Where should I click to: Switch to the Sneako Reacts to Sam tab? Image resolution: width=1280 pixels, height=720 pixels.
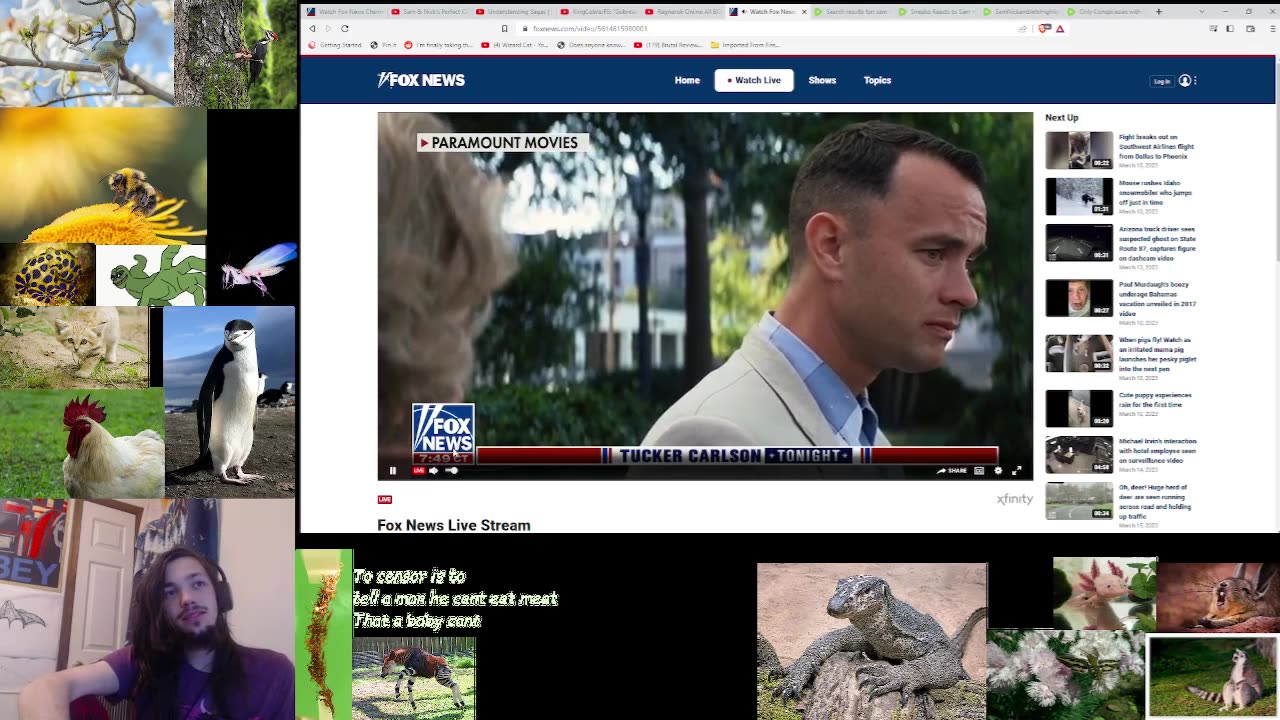click(937, 12)
